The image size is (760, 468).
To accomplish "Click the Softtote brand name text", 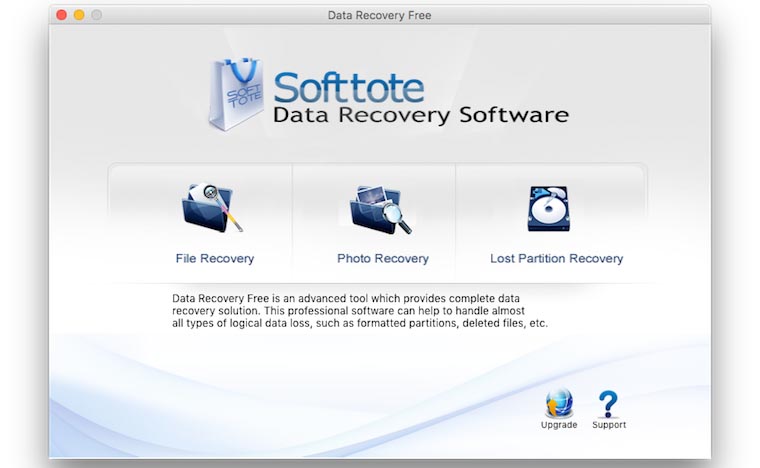I will pos(348,88).
